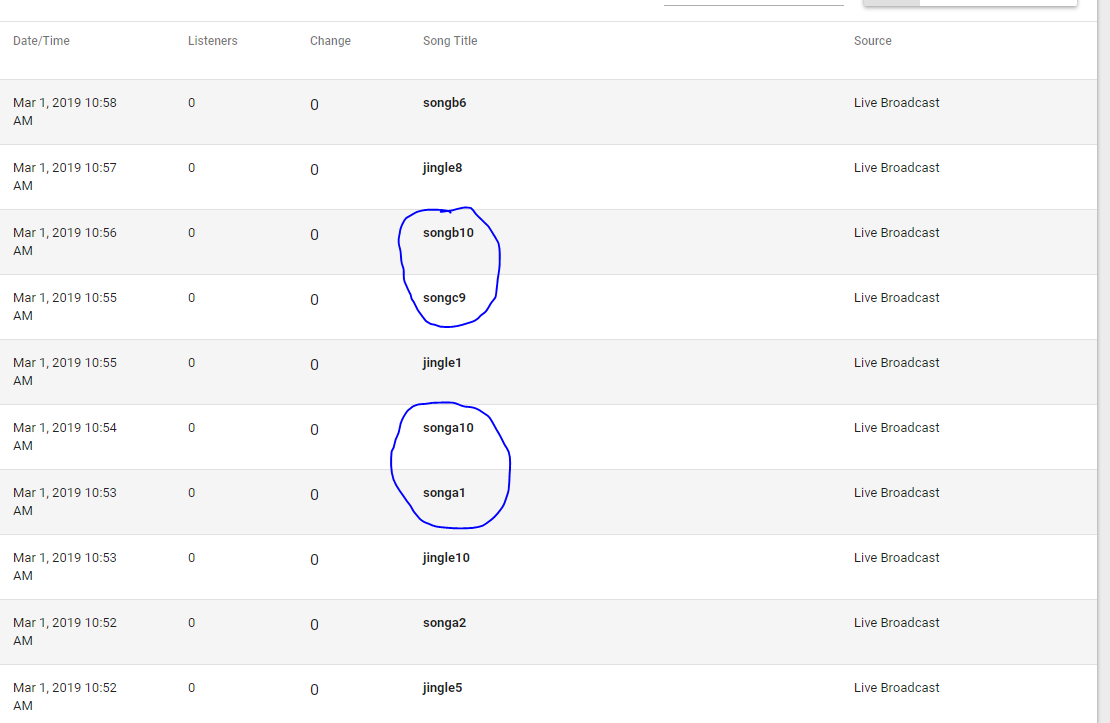Click the date cell in jingle10 row
This screenshot has width=1110, height=723.
click(x=64, y=567)
